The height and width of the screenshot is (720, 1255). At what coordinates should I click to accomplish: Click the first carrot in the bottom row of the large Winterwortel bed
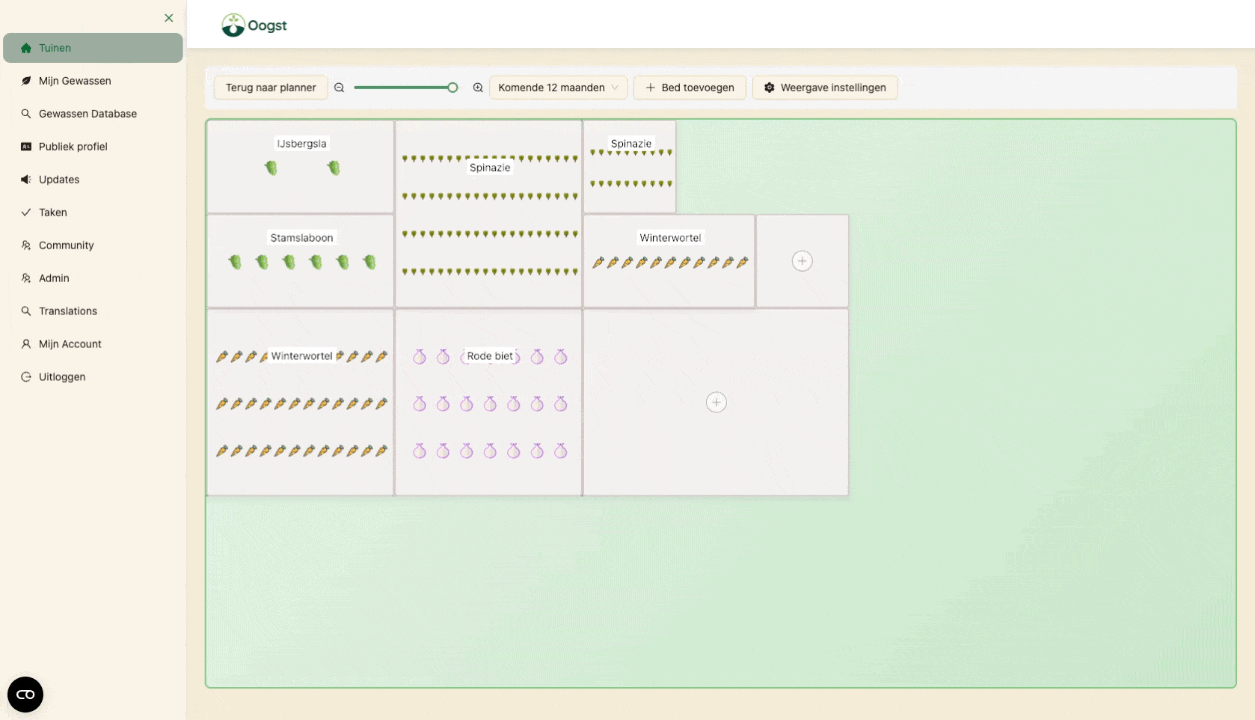[222, 451]
